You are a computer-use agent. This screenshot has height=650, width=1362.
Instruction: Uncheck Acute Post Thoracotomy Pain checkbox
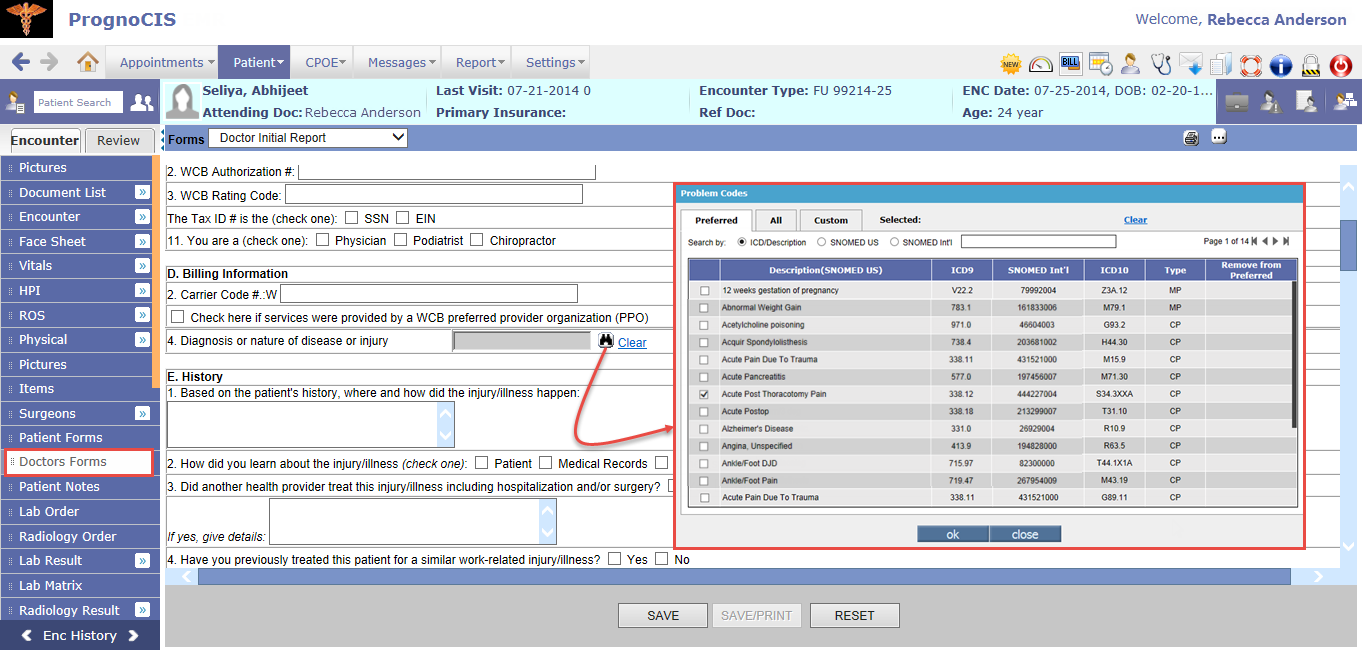click(705, 394)
